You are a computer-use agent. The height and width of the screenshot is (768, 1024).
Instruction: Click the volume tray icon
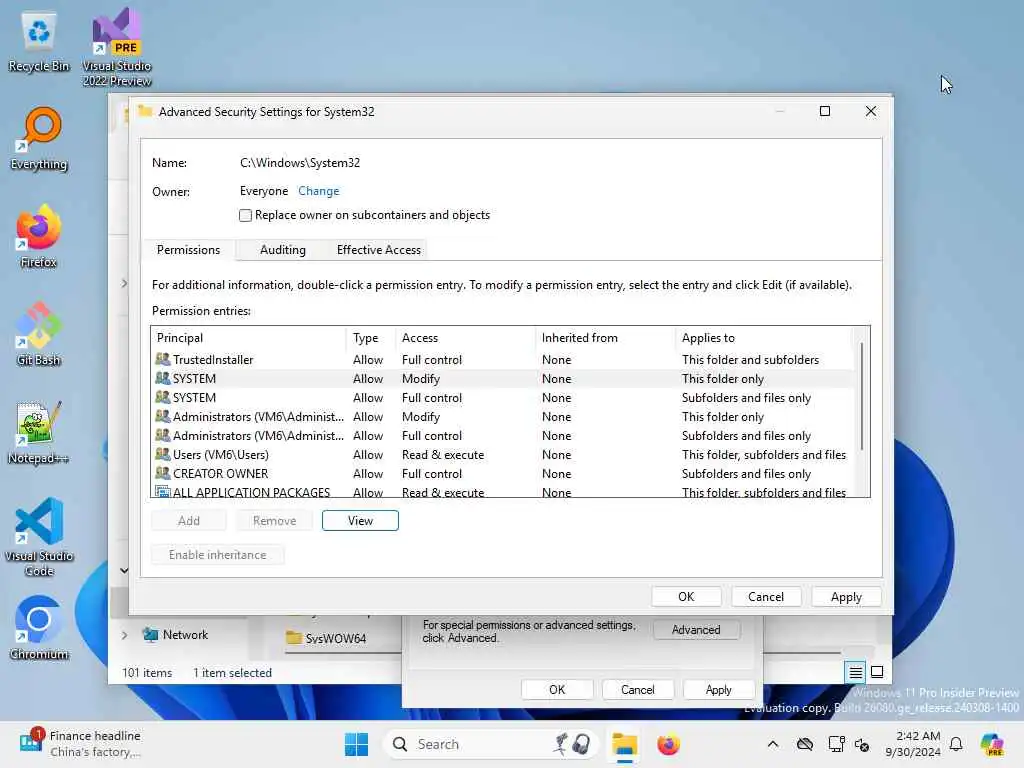[x=862, y=744]
